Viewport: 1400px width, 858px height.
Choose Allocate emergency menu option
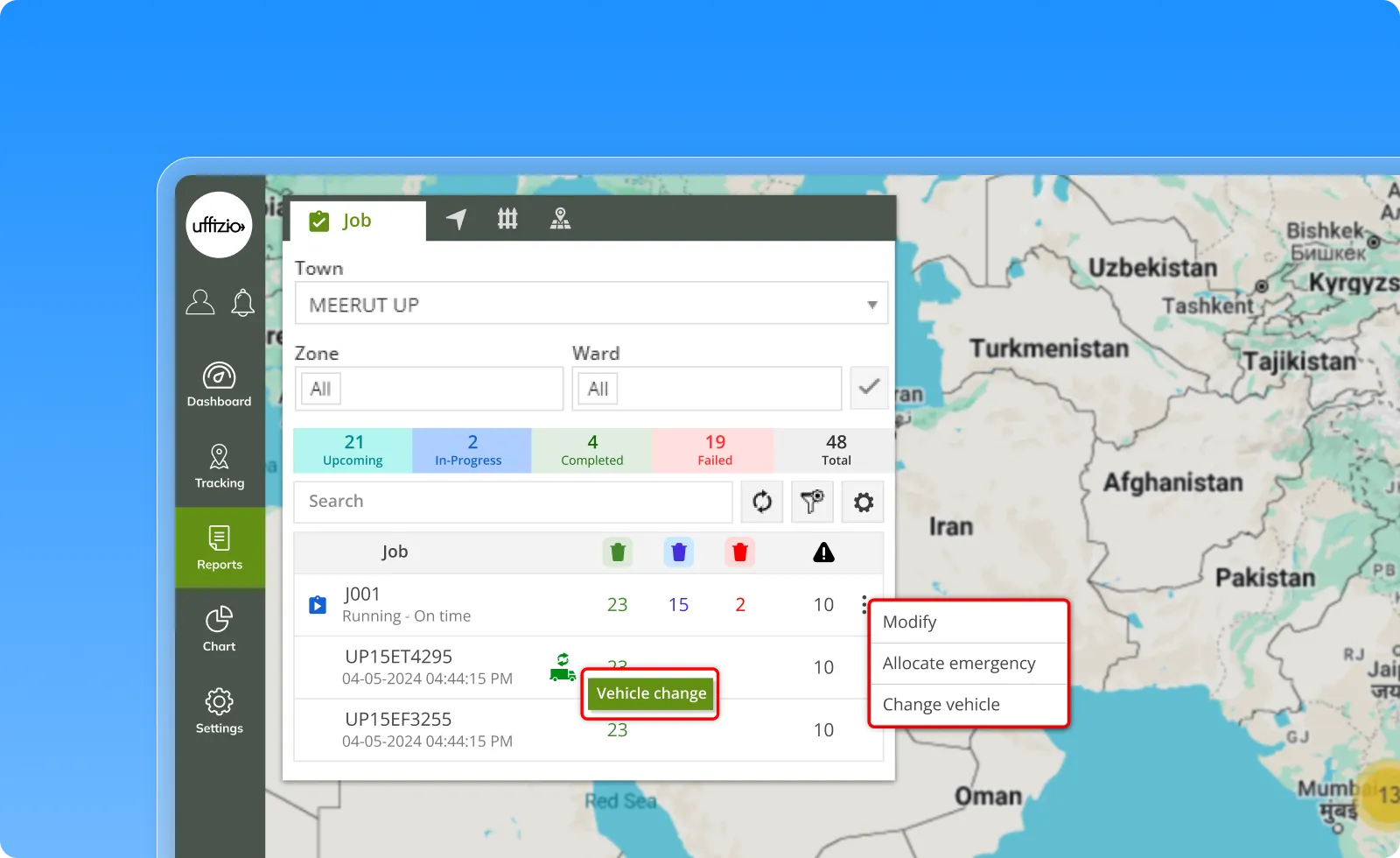pyautogui.click(x=959, y=664)
